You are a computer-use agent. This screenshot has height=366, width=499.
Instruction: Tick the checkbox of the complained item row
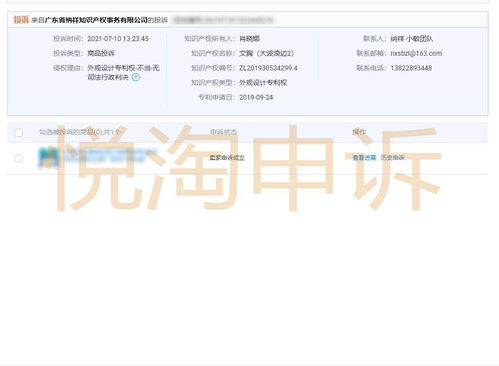click(x=19, y=158)
